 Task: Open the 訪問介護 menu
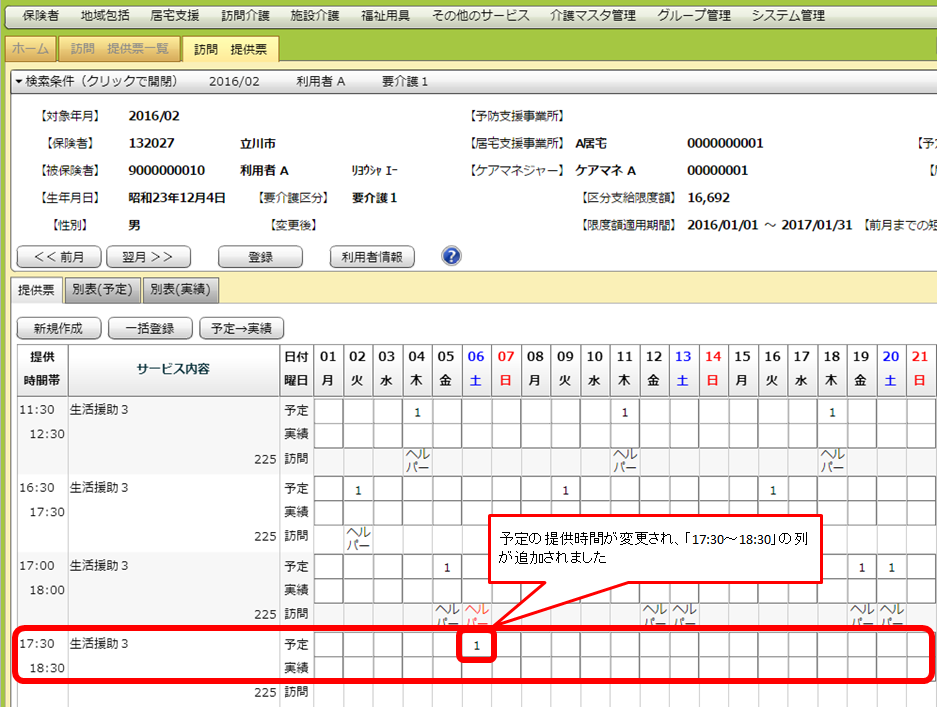coord(245,15)
